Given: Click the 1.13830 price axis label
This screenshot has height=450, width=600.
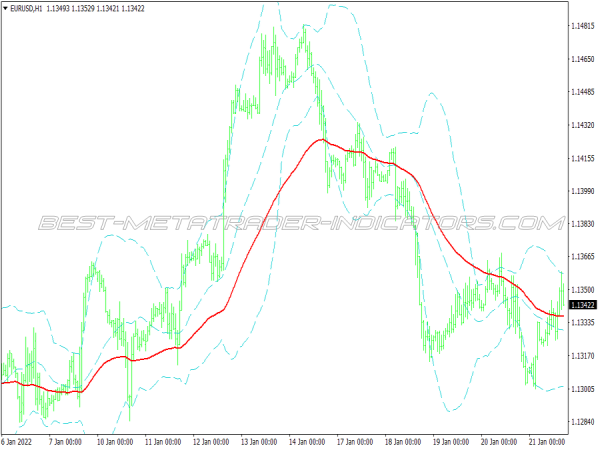Looking at the screenshot, I should tap(583, 224).
